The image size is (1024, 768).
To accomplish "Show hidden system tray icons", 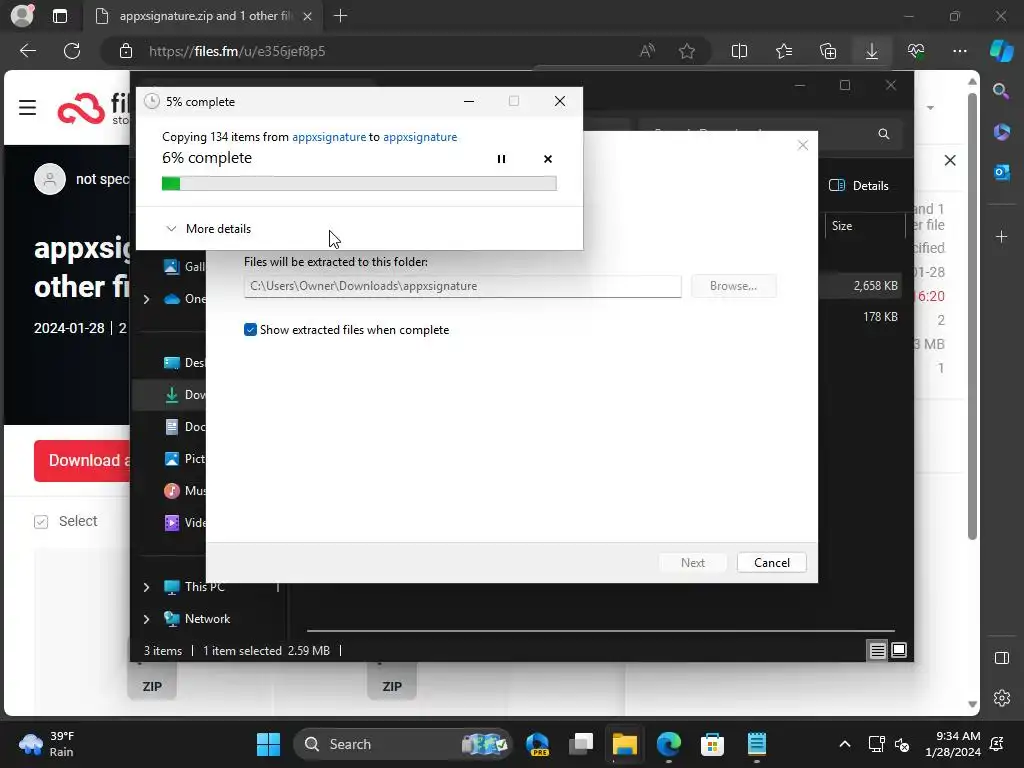I will coord(844,744).
